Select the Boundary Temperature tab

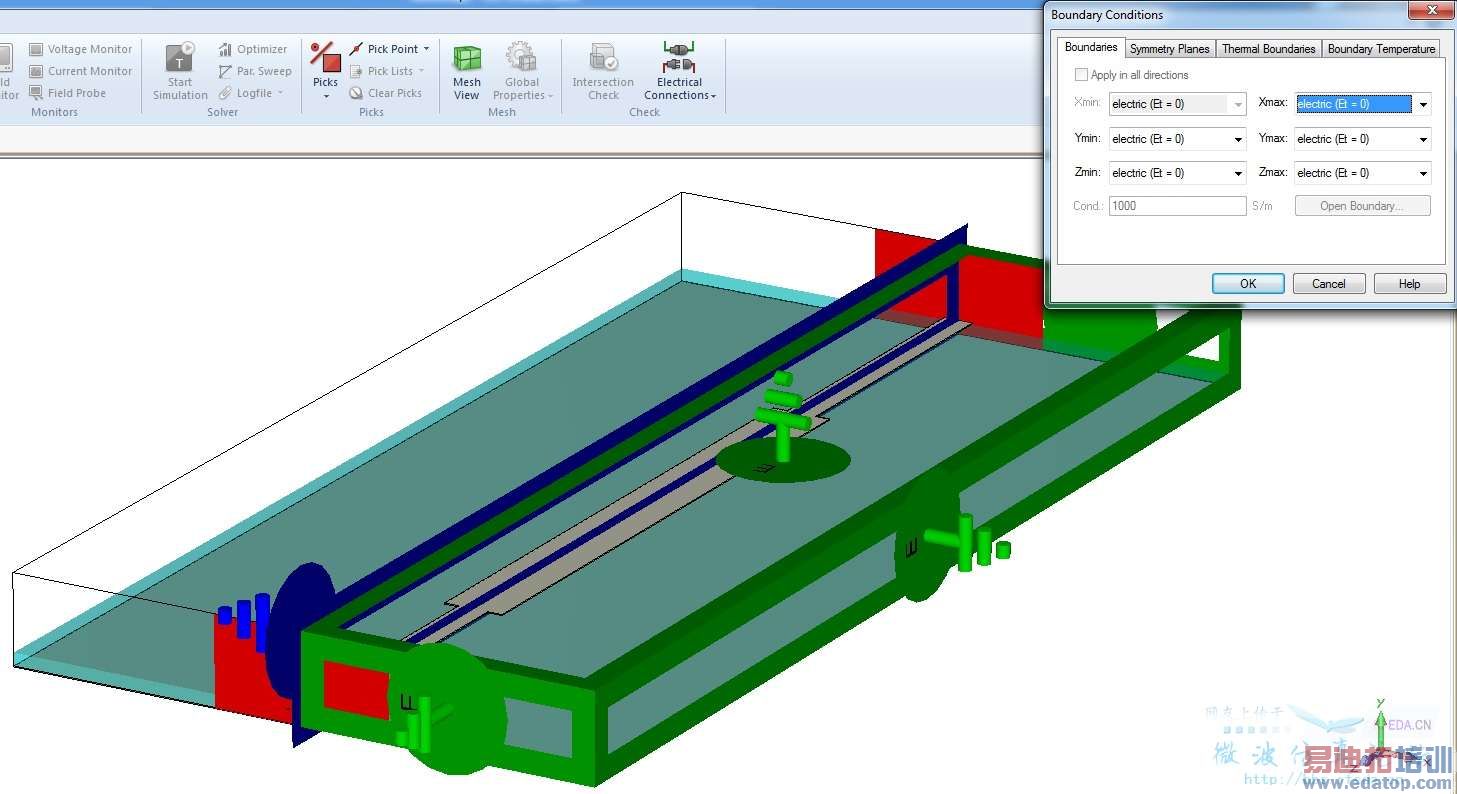tap(1381, 49)
